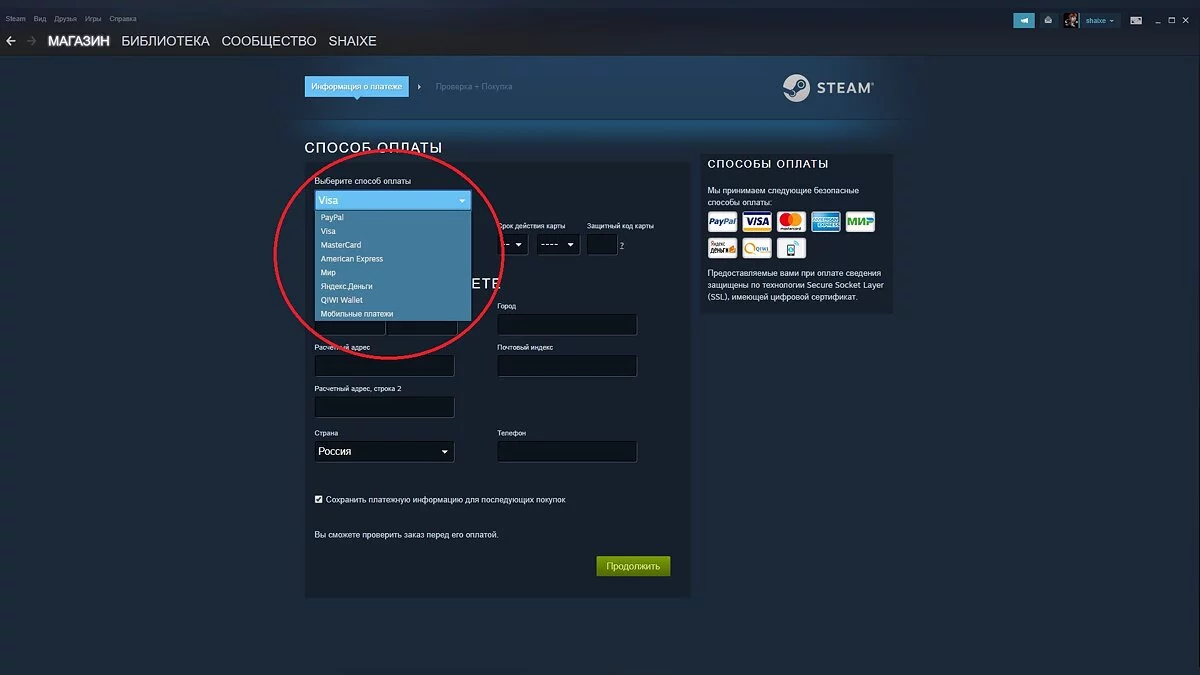
Task: Open the Справка menu
Action: point(123,19)
